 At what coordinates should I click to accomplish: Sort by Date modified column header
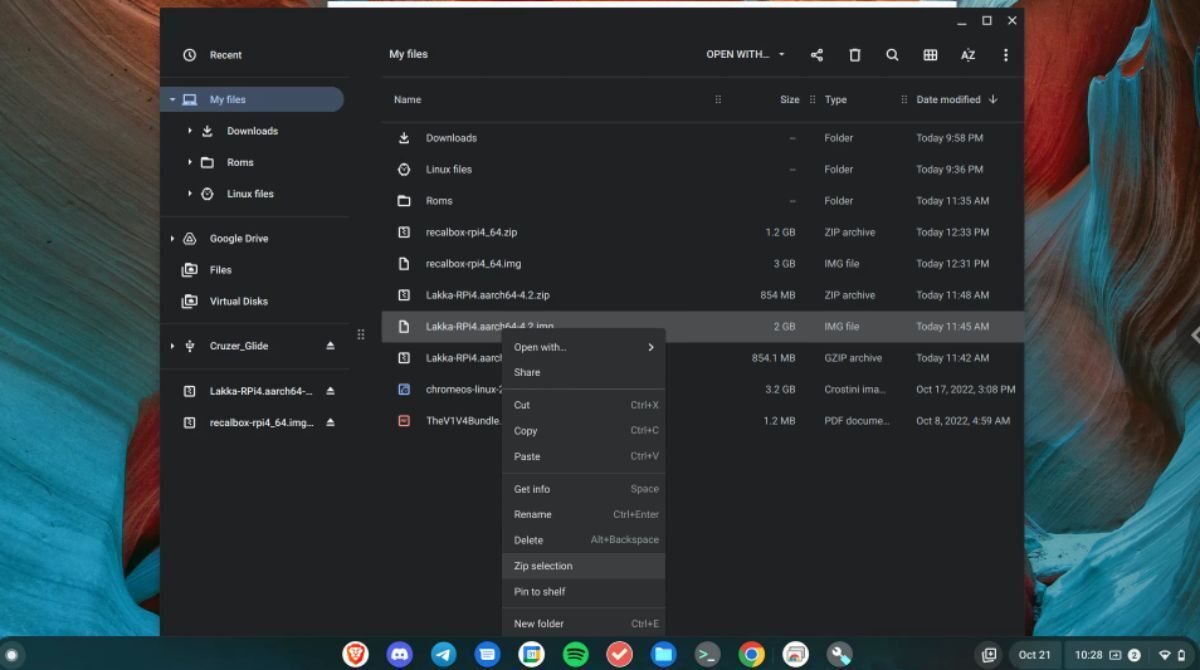click(948, 100)
